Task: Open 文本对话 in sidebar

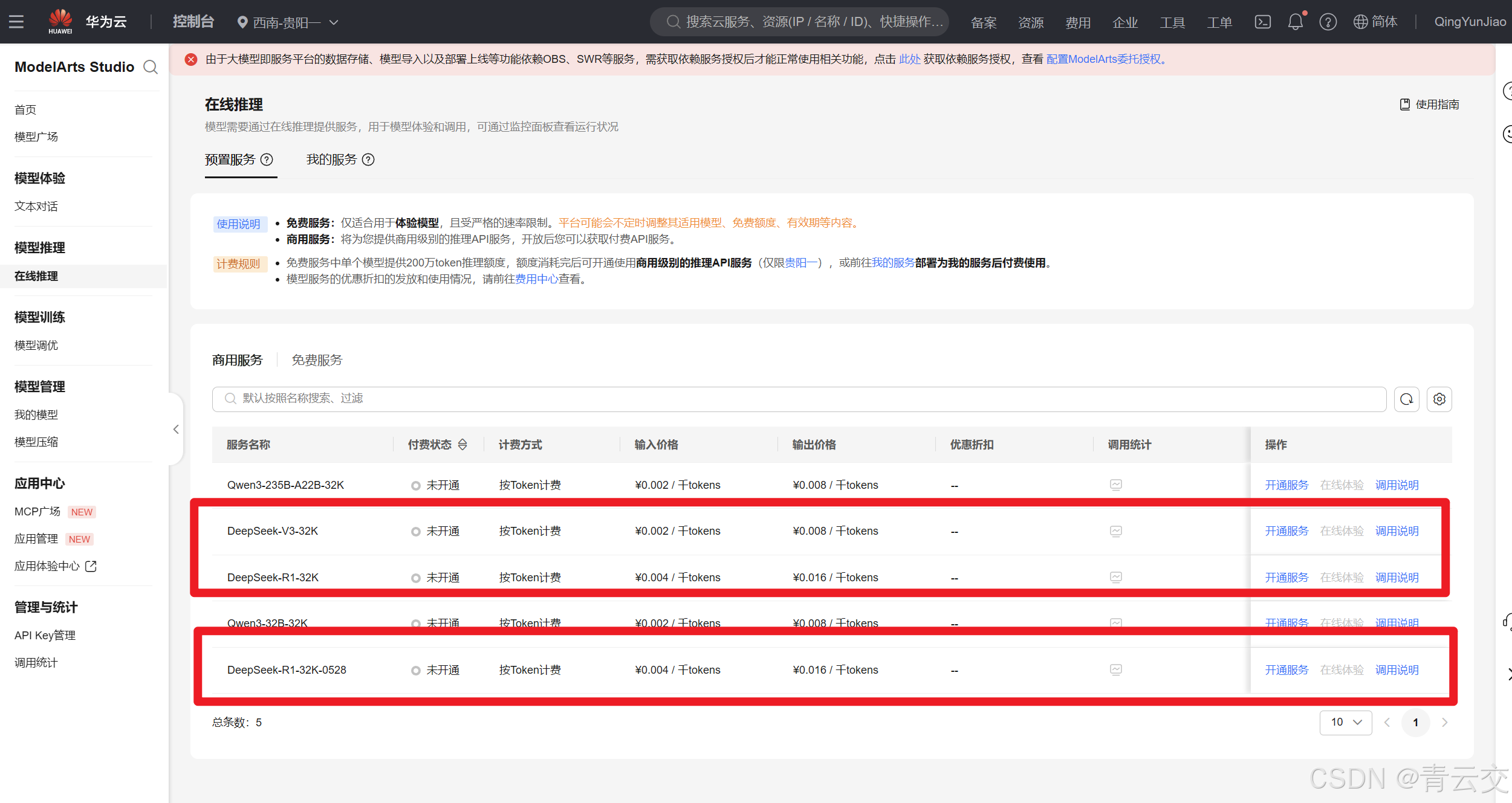Action: point(36,207)
